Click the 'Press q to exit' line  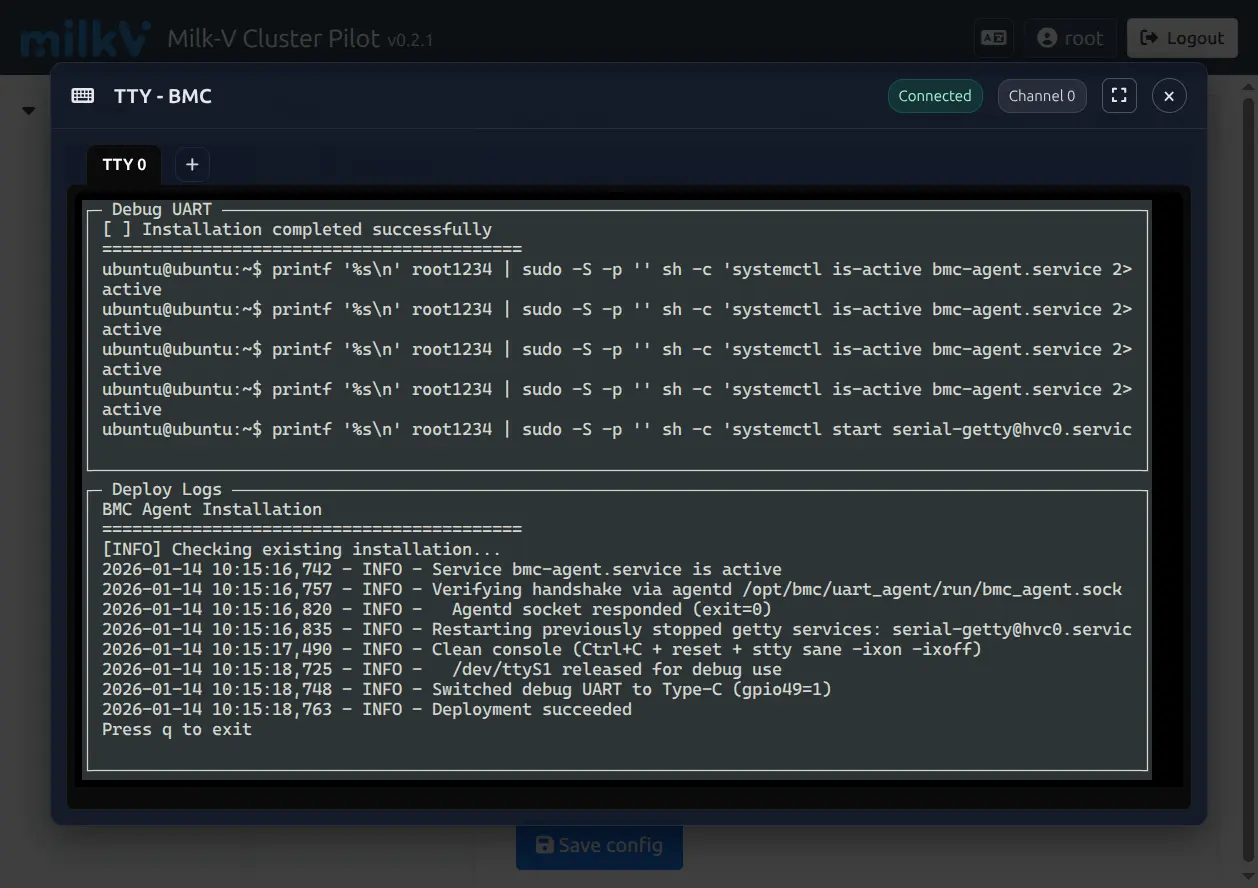click(177, 730)
